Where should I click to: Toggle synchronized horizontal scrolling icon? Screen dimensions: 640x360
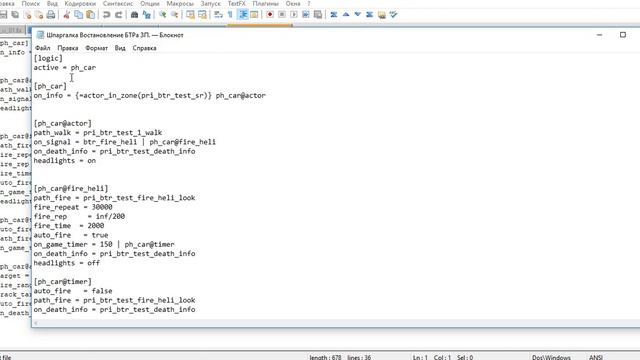[202, 15]
